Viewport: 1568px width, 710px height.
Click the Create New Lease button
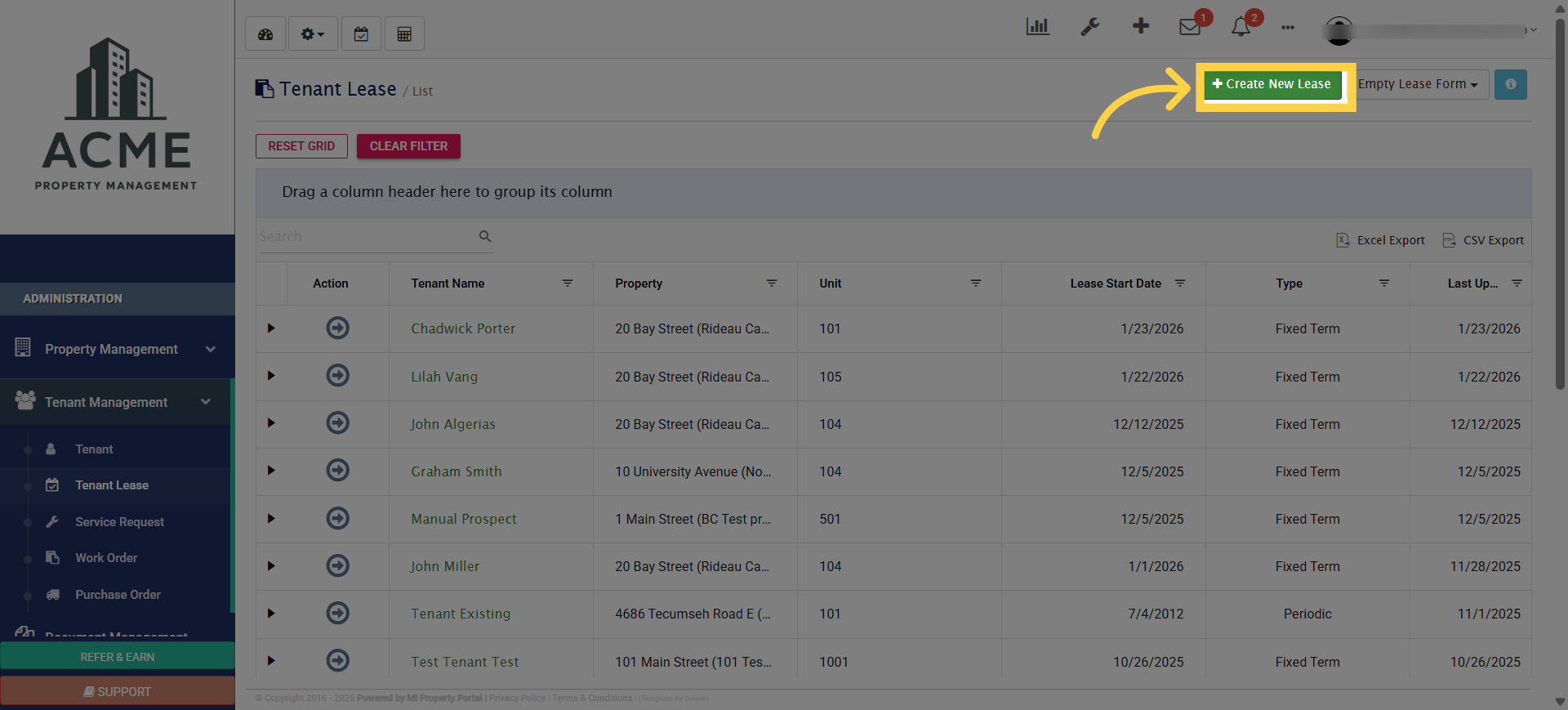coord(1272,84)
